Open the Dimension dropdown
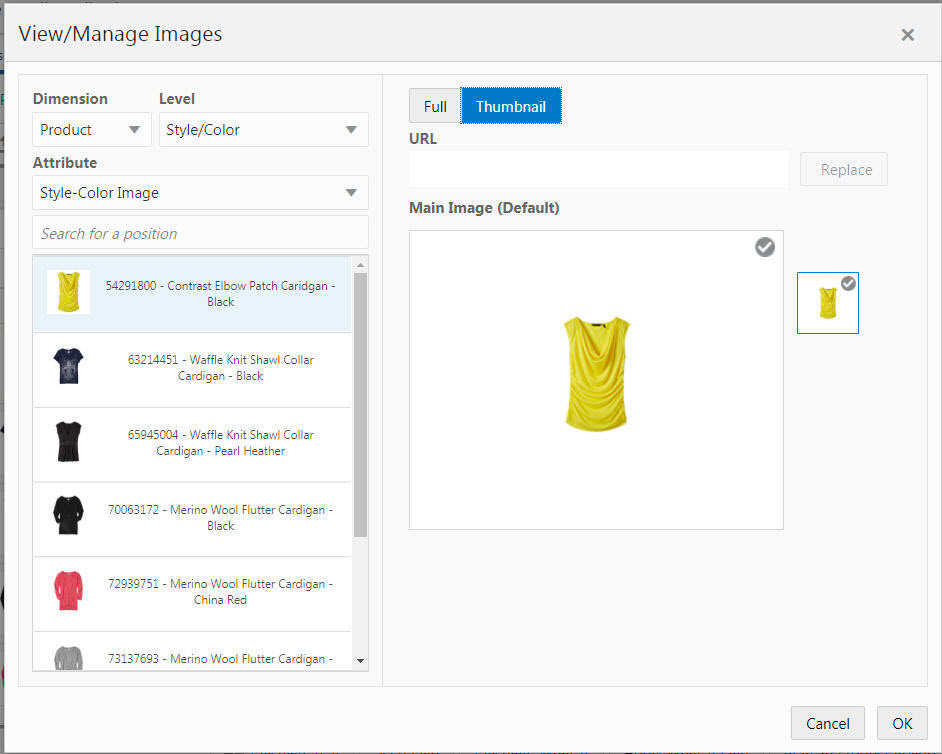 pos(91,129)
